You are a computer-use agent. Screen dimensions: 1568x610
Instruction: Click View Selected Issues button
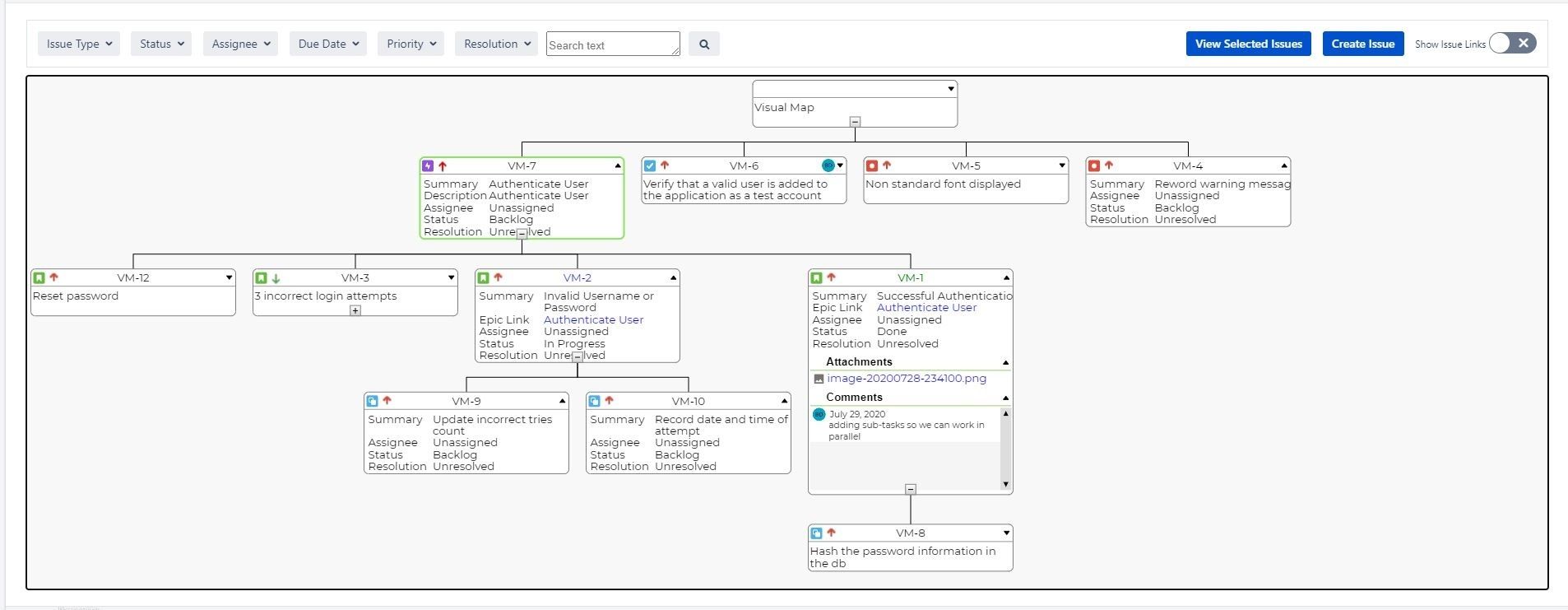[1249, 44]
